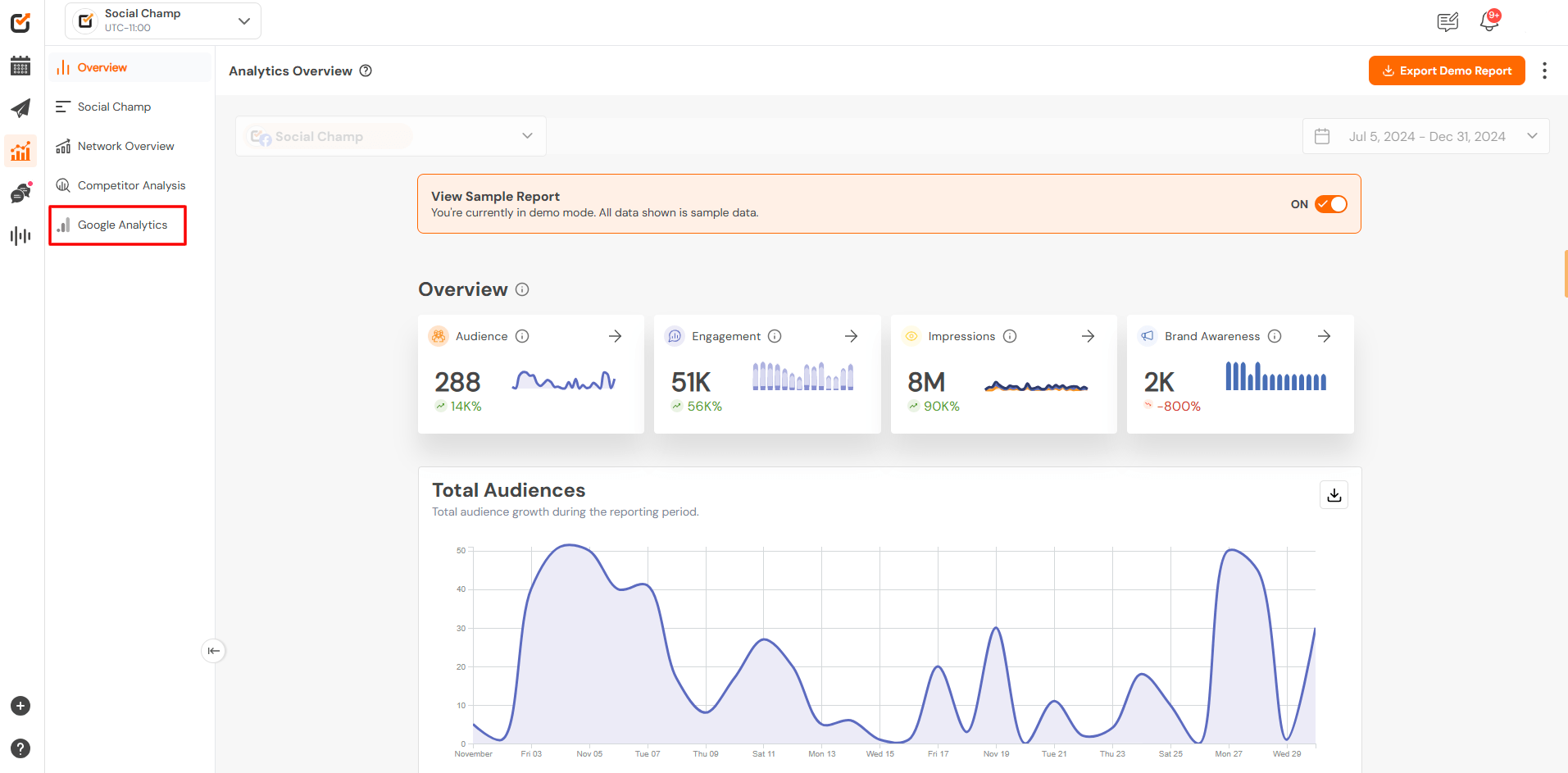Image resolution: width=1568 pixels, height=773 pixels.
Task: Open the chat engage icon with red dot
Action: 20,193
